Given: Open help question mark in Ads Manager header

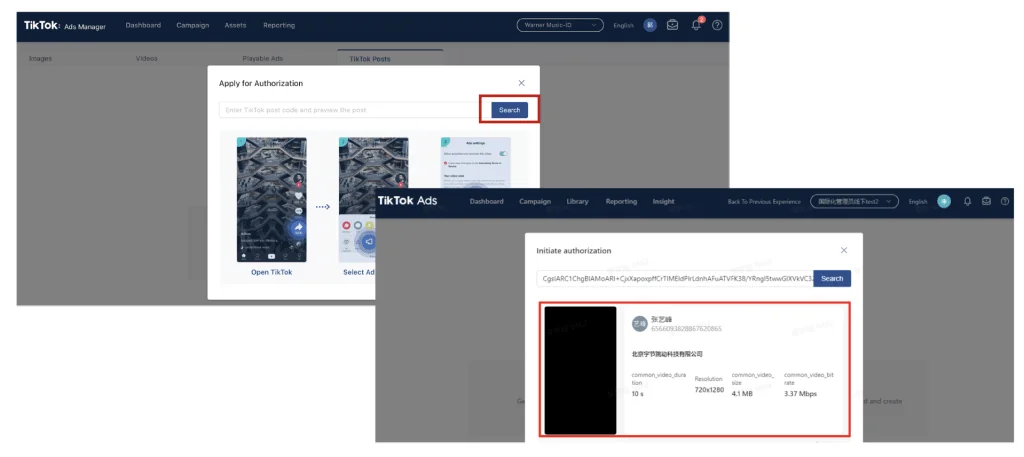Looking at the screenshot, I should (717, 25).
